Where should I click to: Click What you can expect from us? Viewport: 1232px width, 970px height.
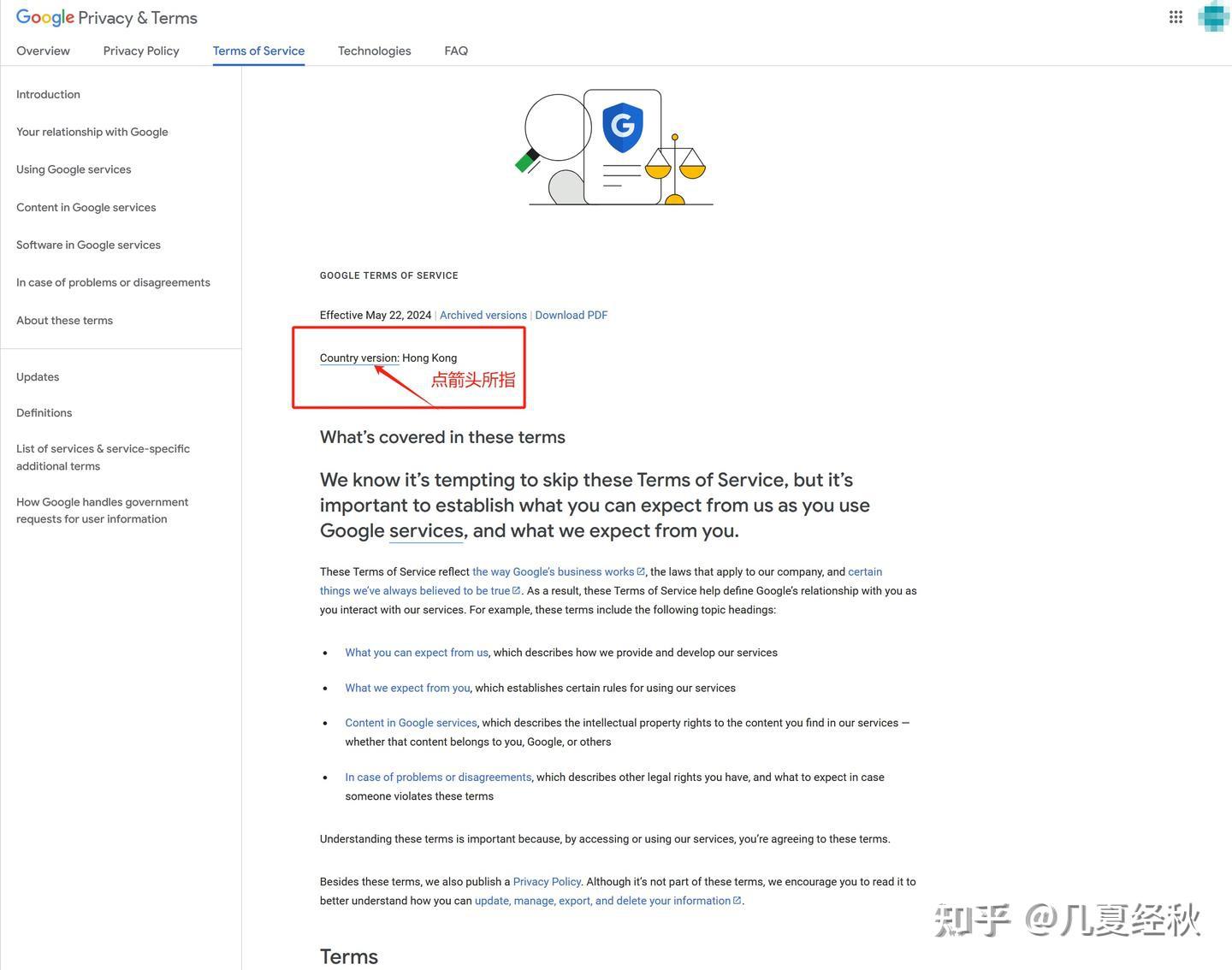417,652
